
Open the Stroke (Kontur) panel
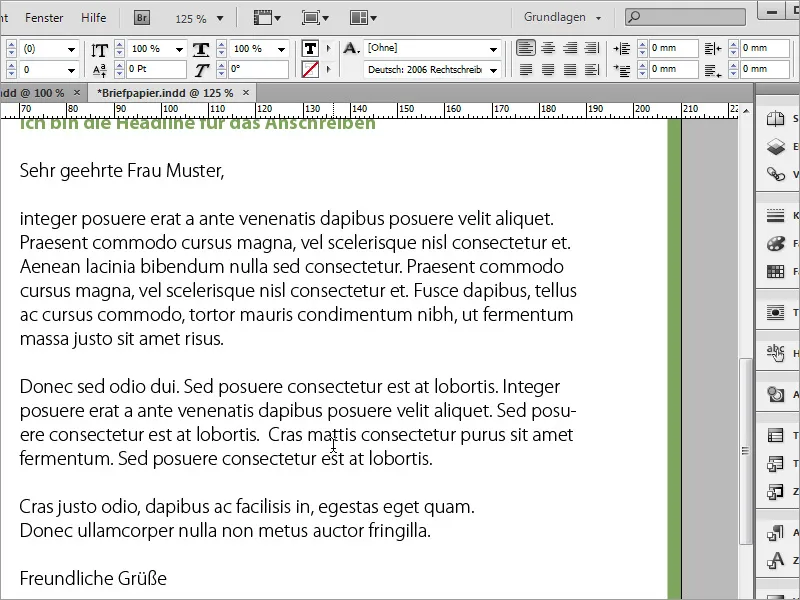[x=776, y=216]
